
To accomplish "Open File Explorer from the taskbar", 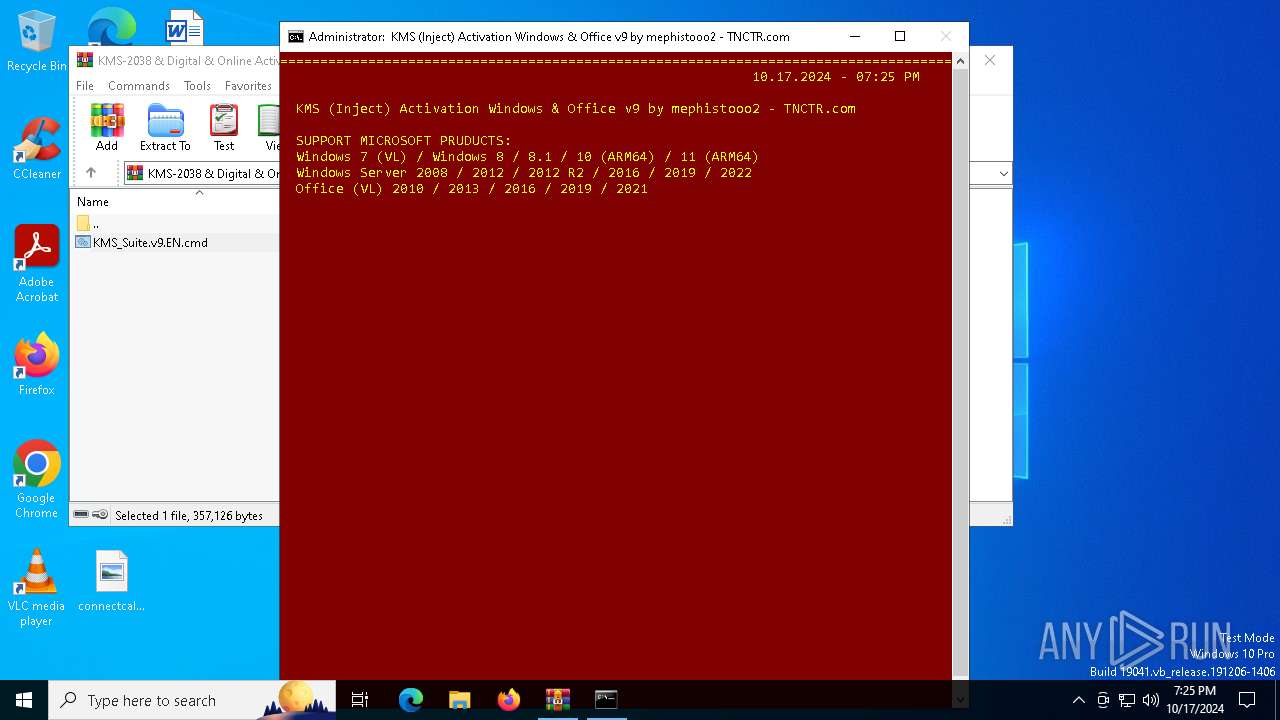I will [460, 700].
